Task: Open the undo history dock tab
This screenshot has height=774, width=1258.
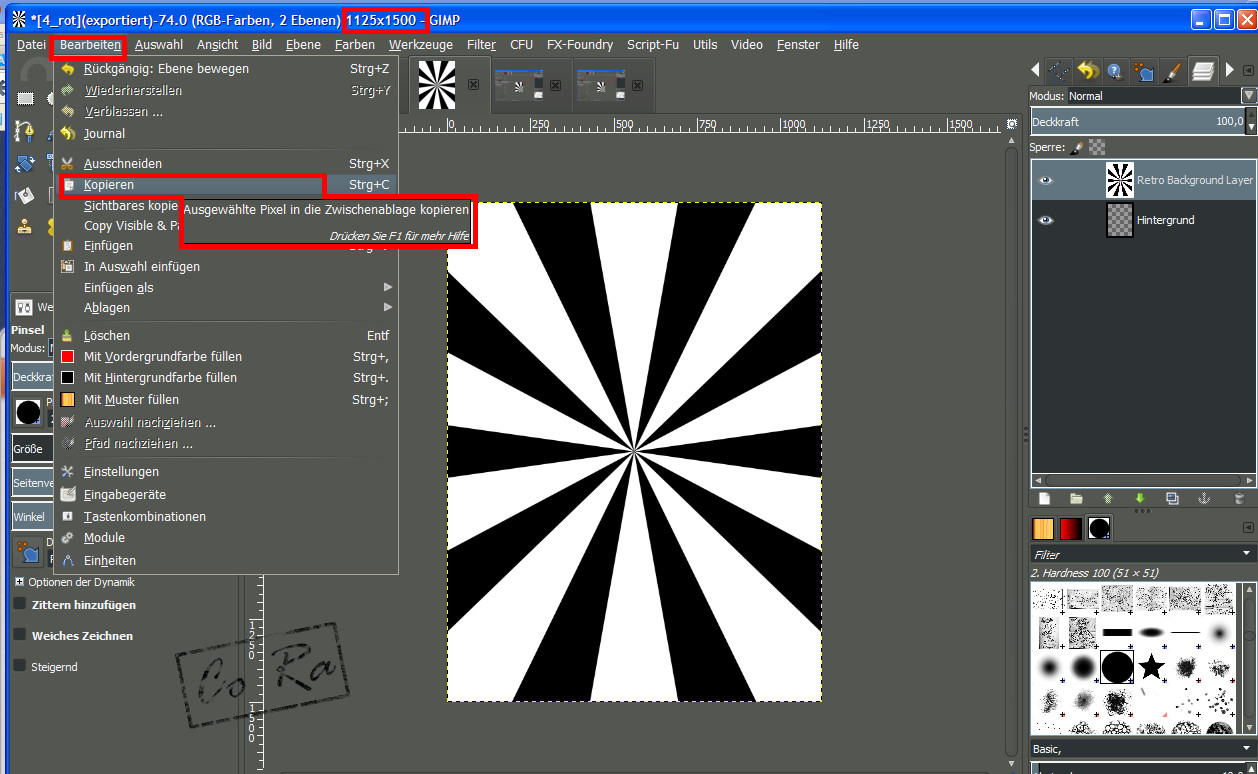Action: tap(1088, 71)
